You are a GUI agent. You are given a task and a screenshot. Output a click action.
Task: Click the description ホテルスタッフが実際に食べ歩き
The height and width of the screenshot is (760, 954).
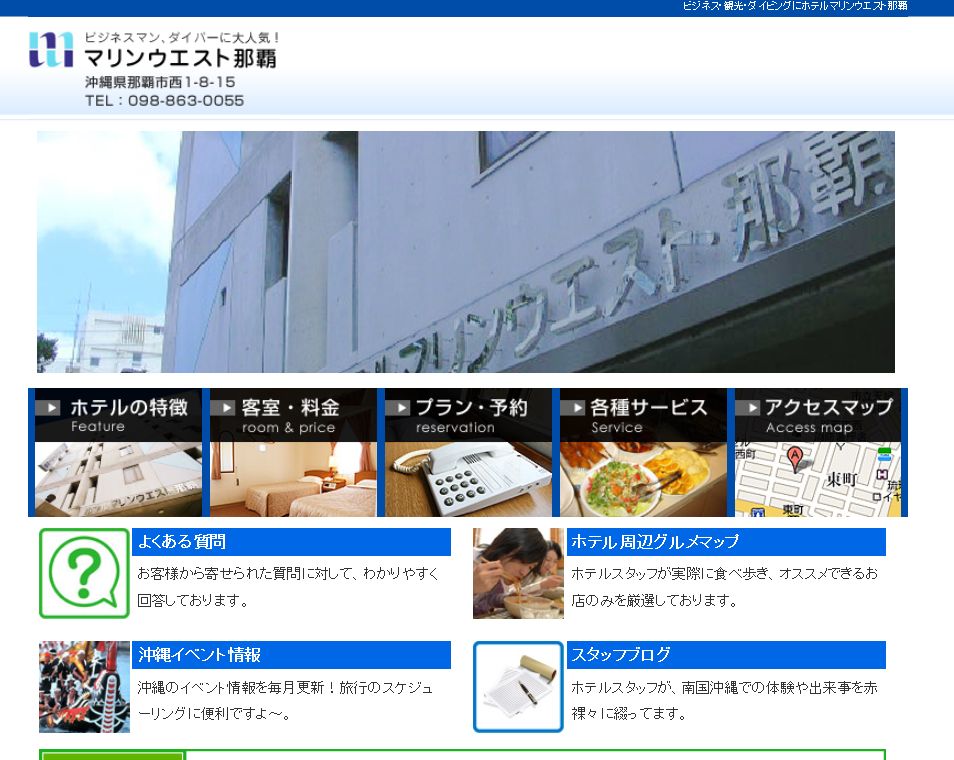(x=724, y=587)
